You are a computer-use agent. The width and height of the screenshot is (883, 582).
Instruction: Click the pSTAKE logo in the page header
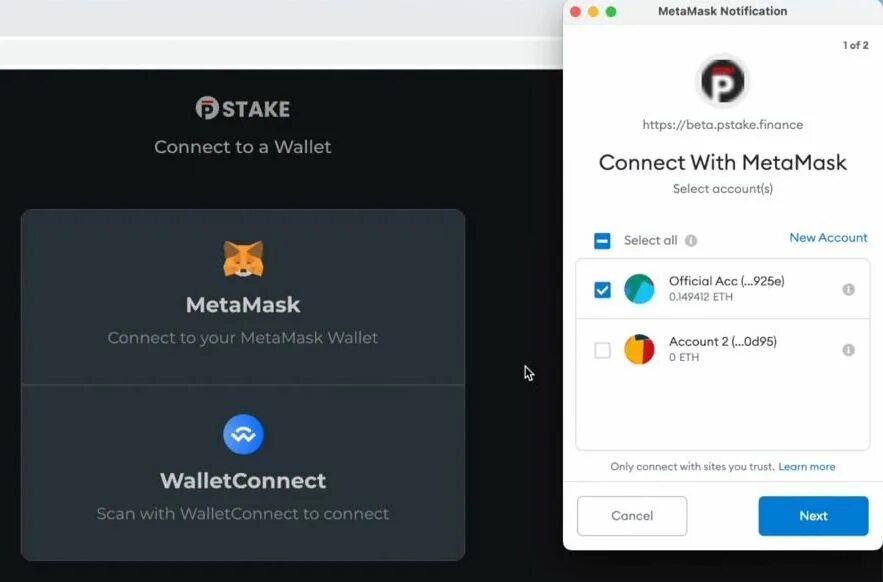pyautogui.click(x=243, y=108)
